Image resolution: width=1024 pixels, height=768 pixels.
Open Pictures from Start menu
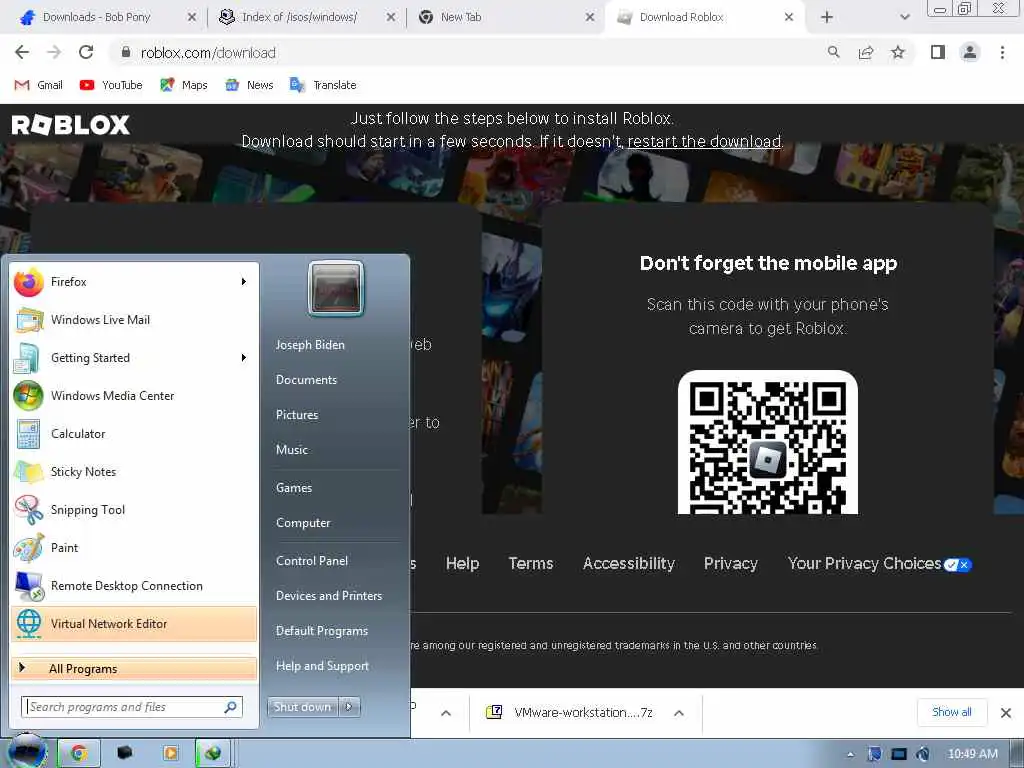(x=297, y=415)
